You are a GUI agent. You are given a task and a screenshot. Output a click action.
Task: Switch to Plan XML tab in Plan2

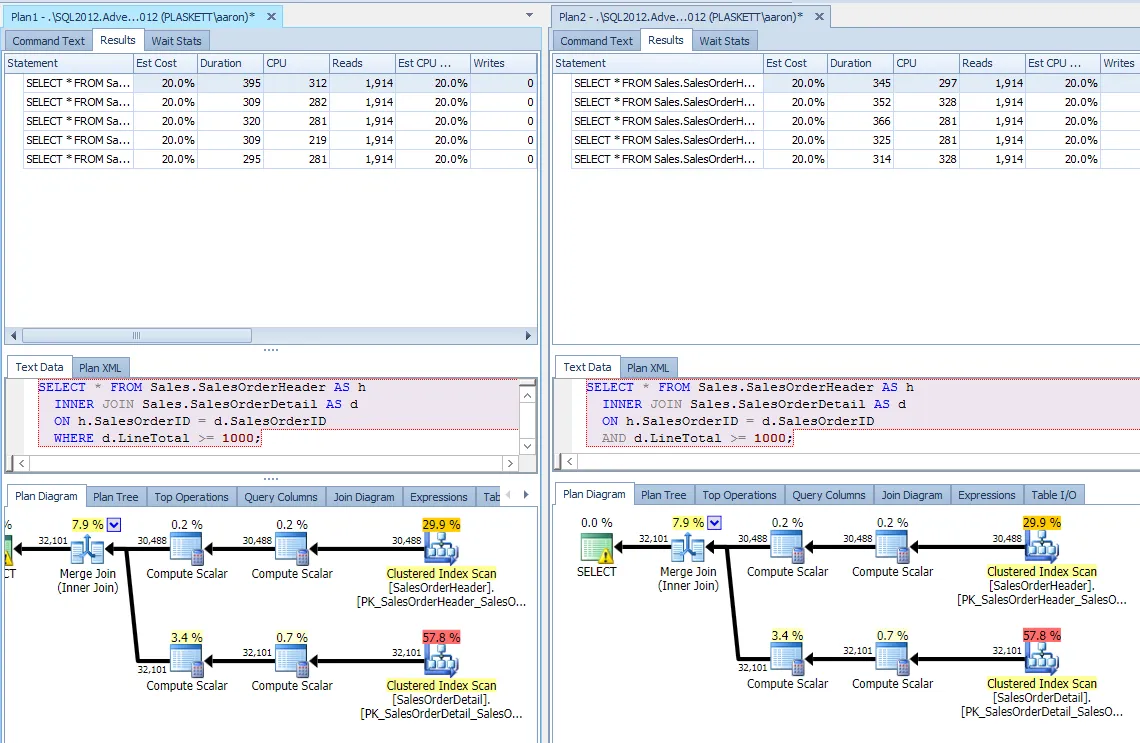point(649,368)
